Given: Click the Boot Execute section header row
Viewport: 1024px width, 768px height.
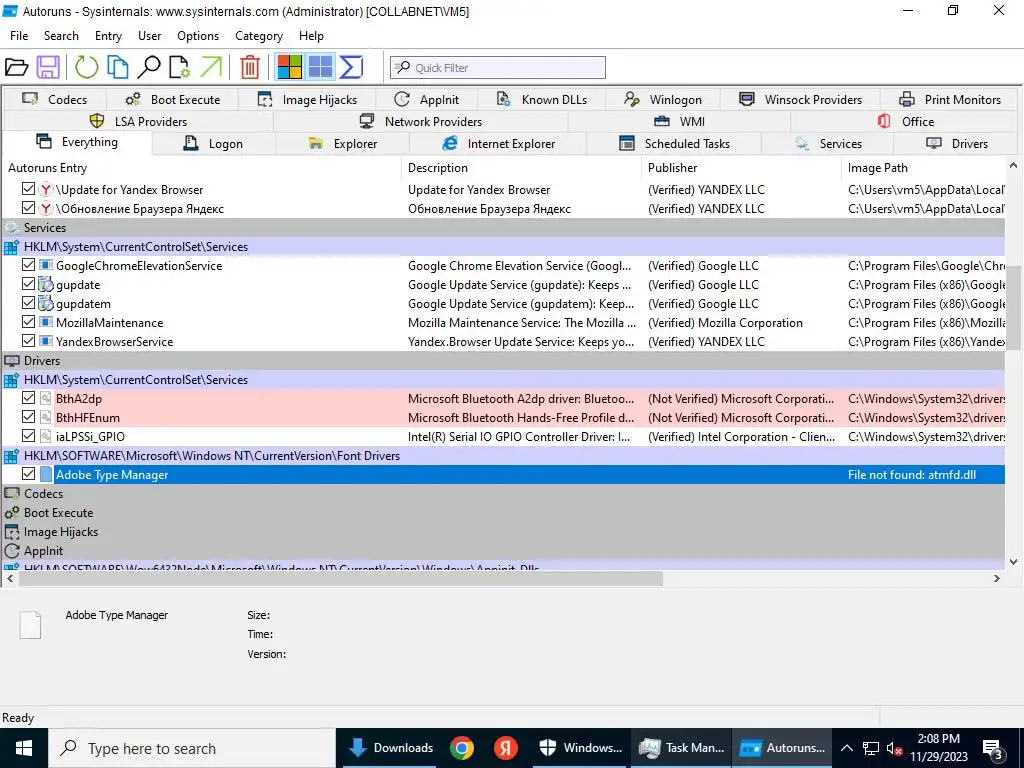Looking at the screenshot, I should click(503, 513).
